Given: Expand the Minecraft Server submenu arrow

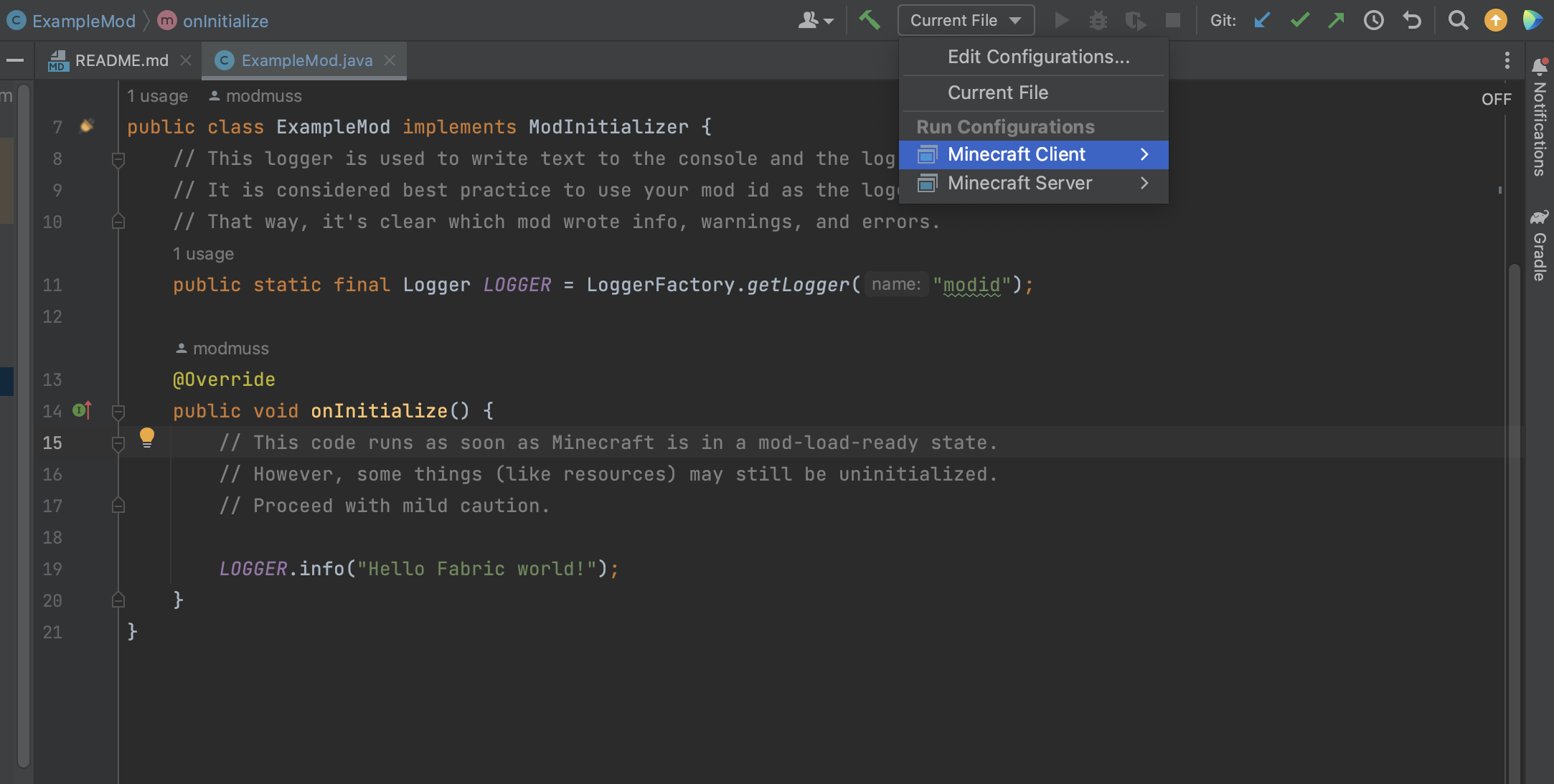Looking at the screenshot, I should tap(1144, 183).
